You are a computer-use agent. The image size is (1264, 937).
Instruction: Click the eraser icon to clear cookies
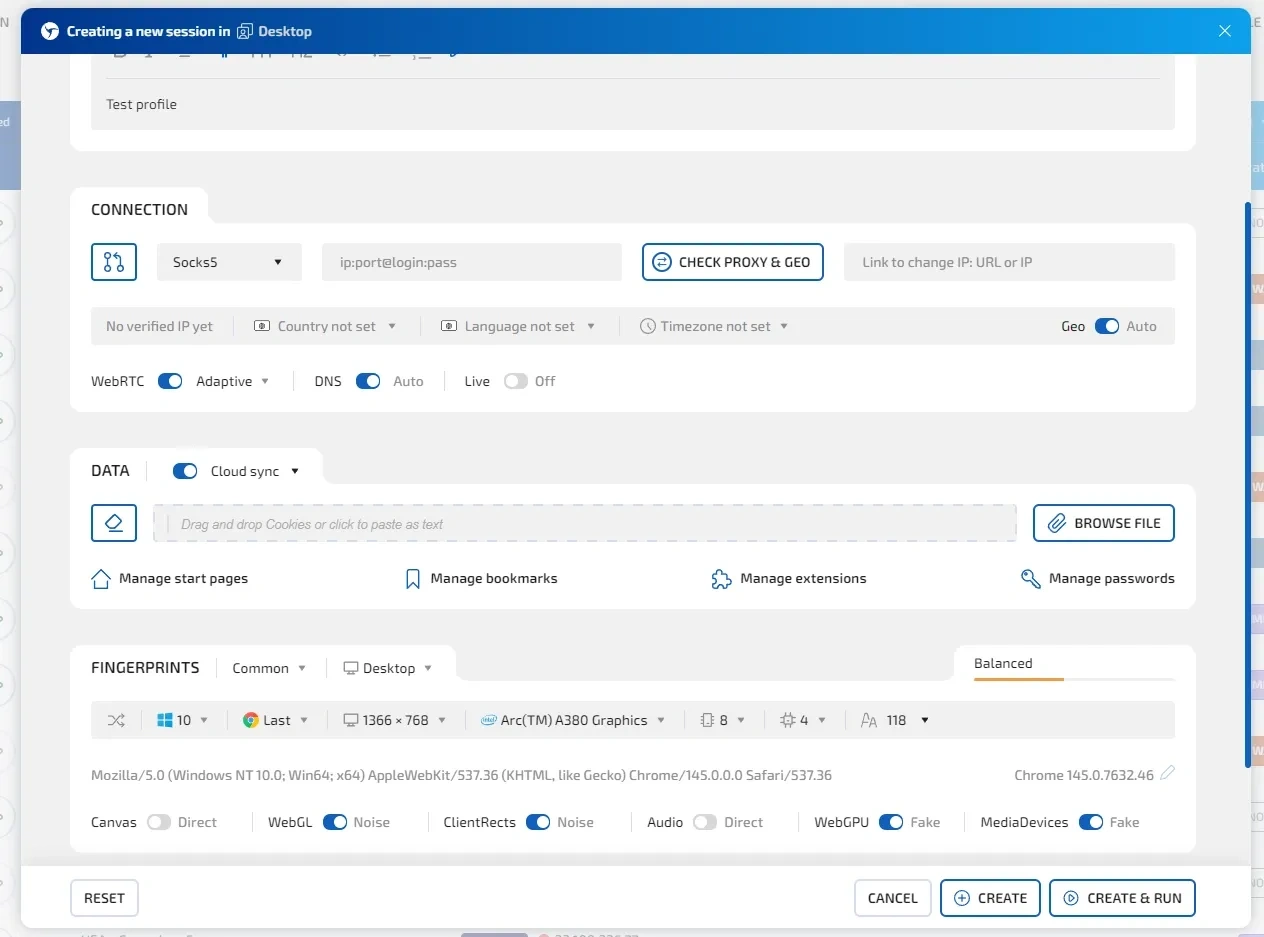coord(114,523)
